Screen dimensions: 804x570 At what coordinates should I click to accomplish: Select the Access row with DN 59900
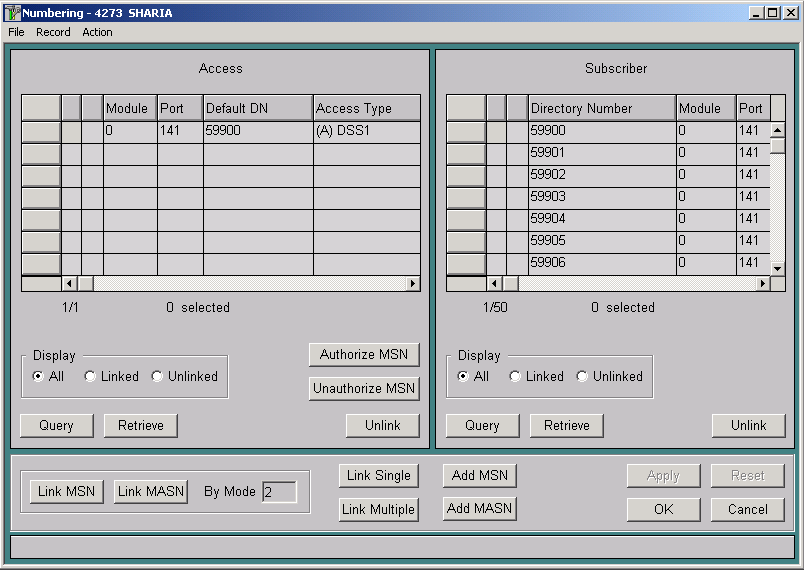(x=41, y=131)
